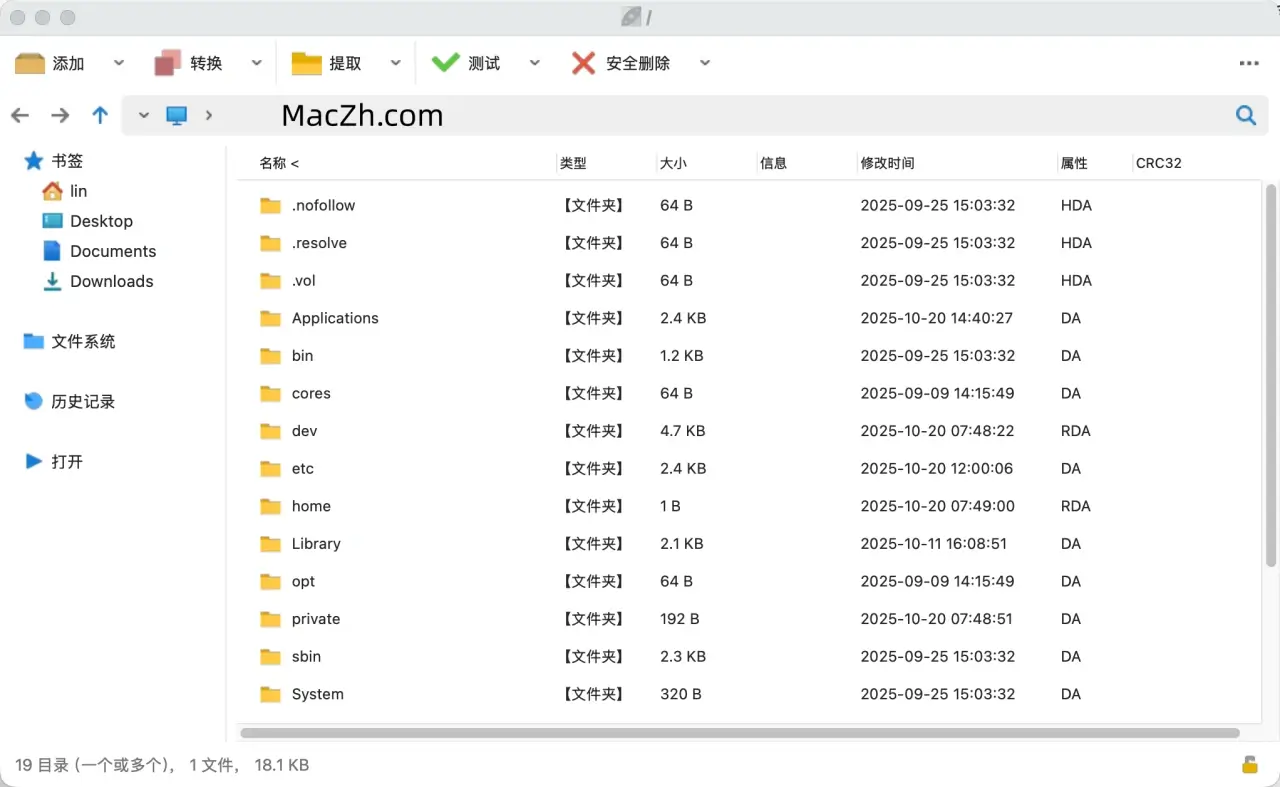Expand the address bar history chevron
Viewport: 1280px width, 787px height.
click(144, 115)
